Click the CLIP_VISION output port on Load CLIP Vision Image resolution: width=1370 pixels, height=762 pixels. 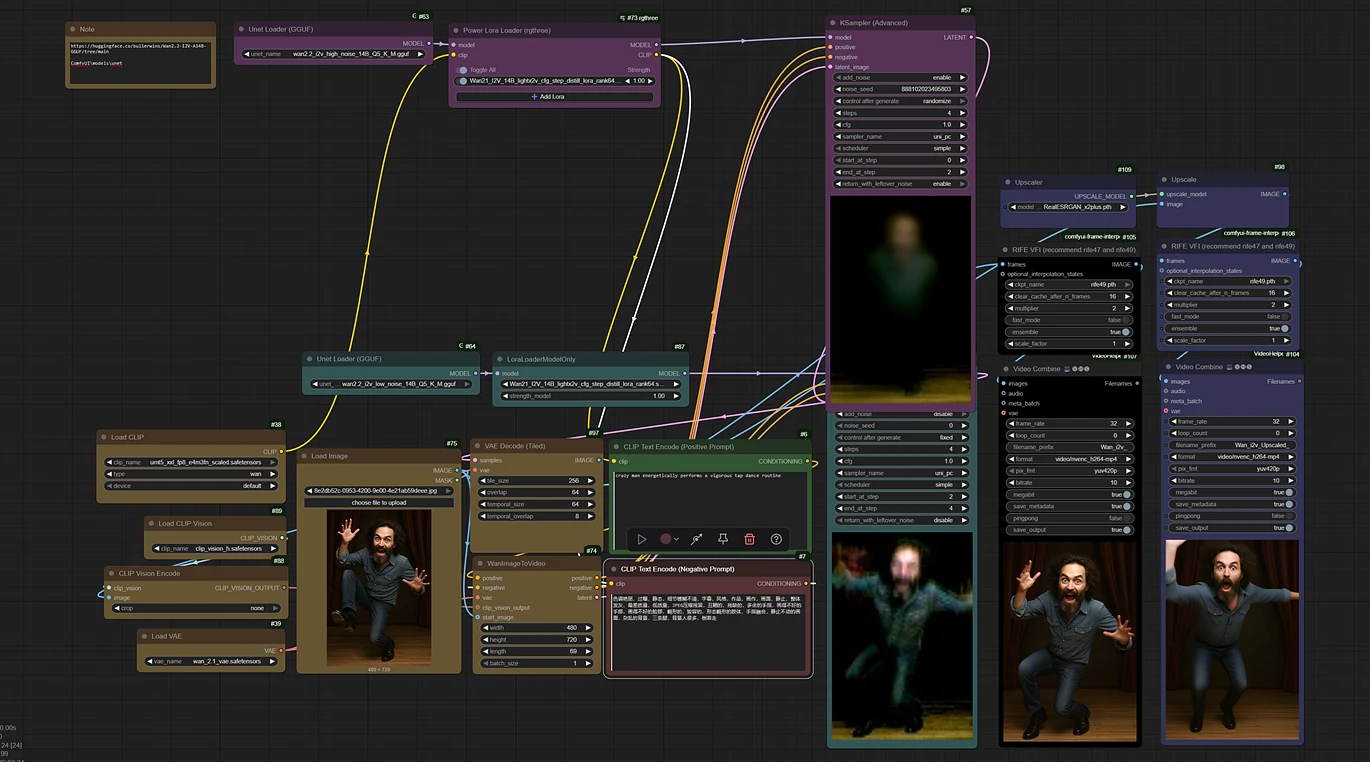(x=282, y=537)
